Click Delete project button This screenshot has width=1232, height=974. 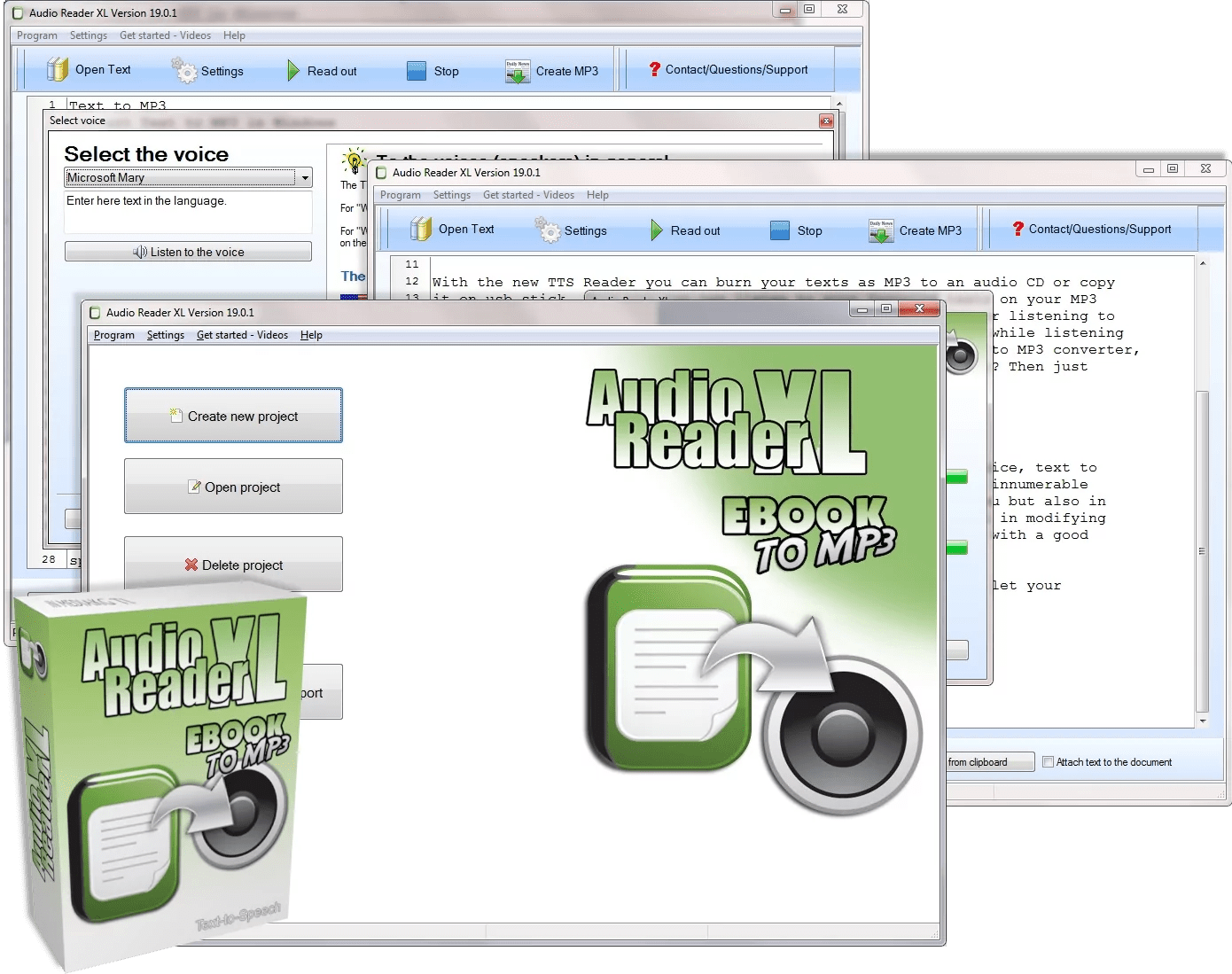pos(233,564)
